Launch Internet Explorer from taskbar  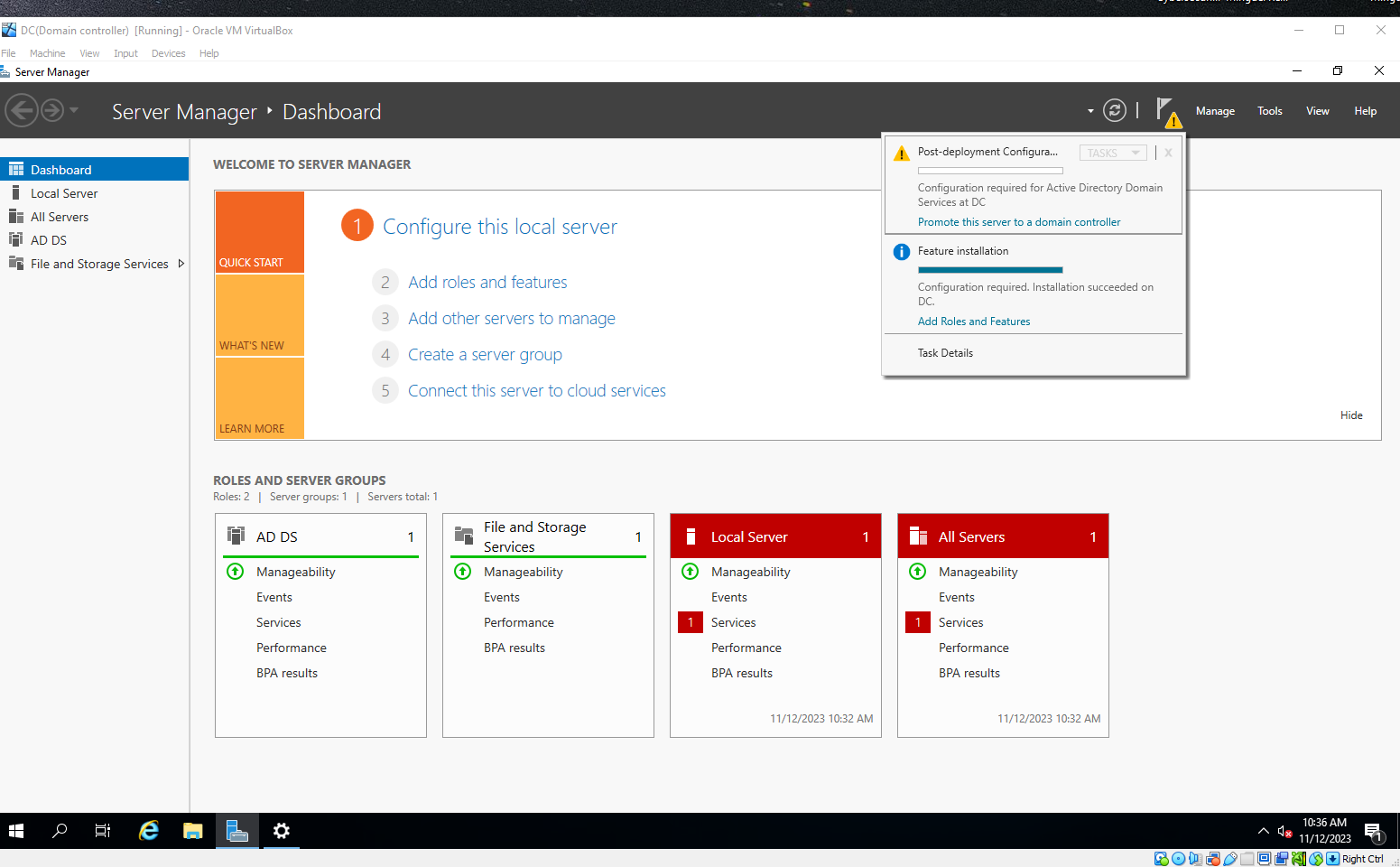pyautogui.click(x=149, y=831)
